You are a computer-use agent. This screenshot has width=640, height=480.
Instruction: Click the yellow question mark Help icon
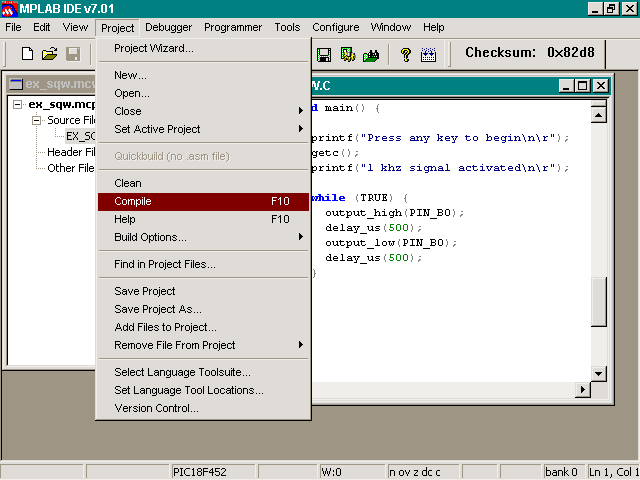pos(405,54)
